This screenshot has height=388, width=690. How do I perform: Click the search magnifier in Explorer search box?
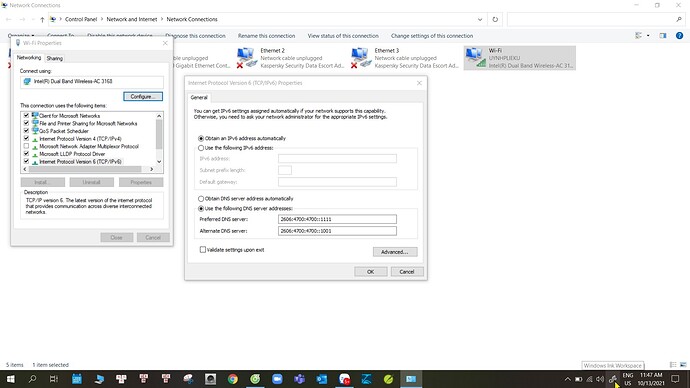coord(679,19)
